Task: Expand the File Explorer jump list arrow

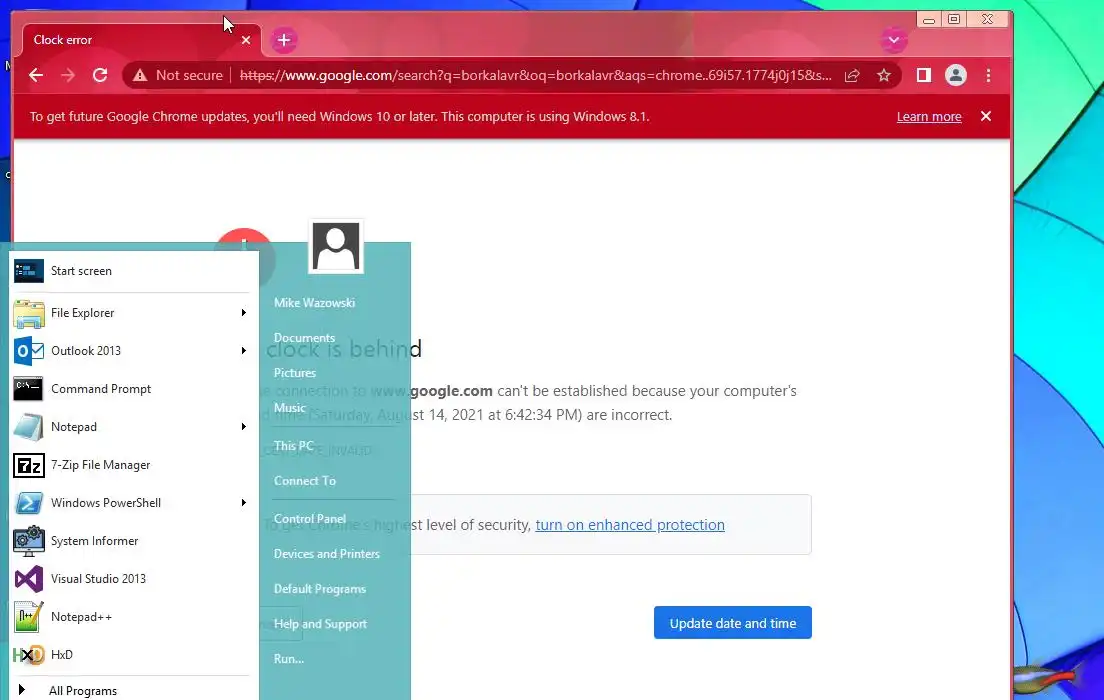Action: (x=244, y=313)
